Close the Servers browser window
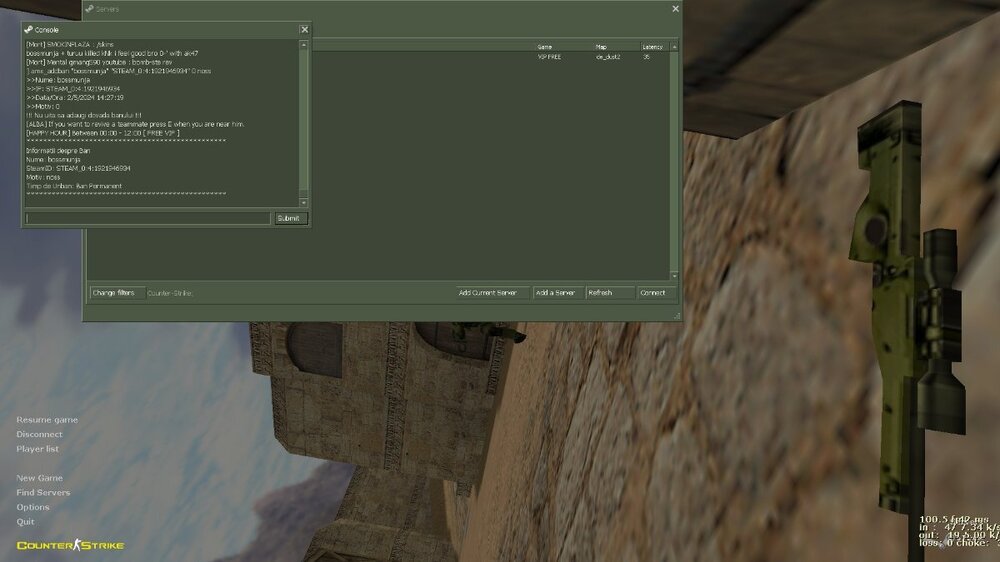 pos(675,9)
